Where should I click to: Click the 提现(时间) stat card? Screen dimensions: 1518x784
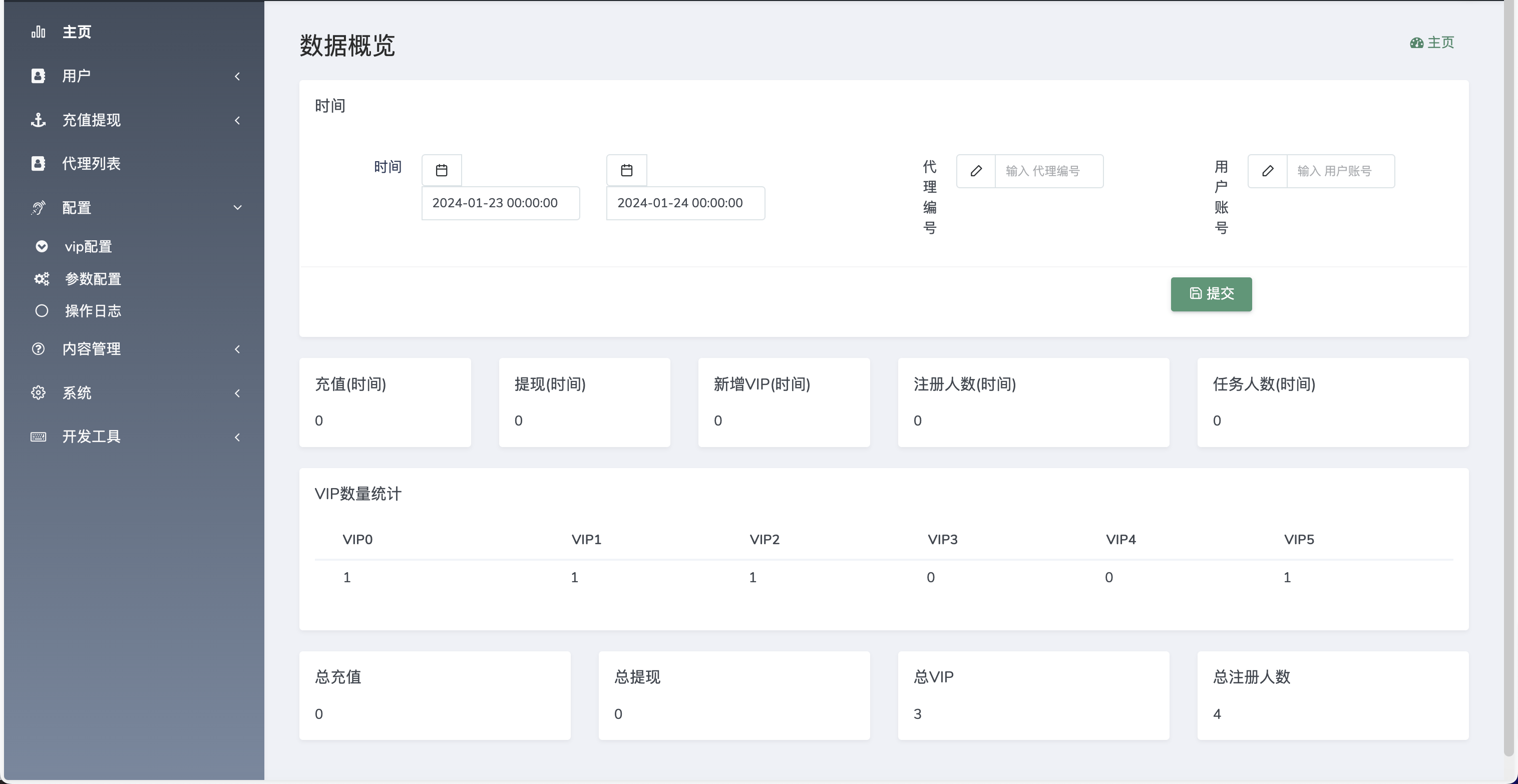click(585, 402)
